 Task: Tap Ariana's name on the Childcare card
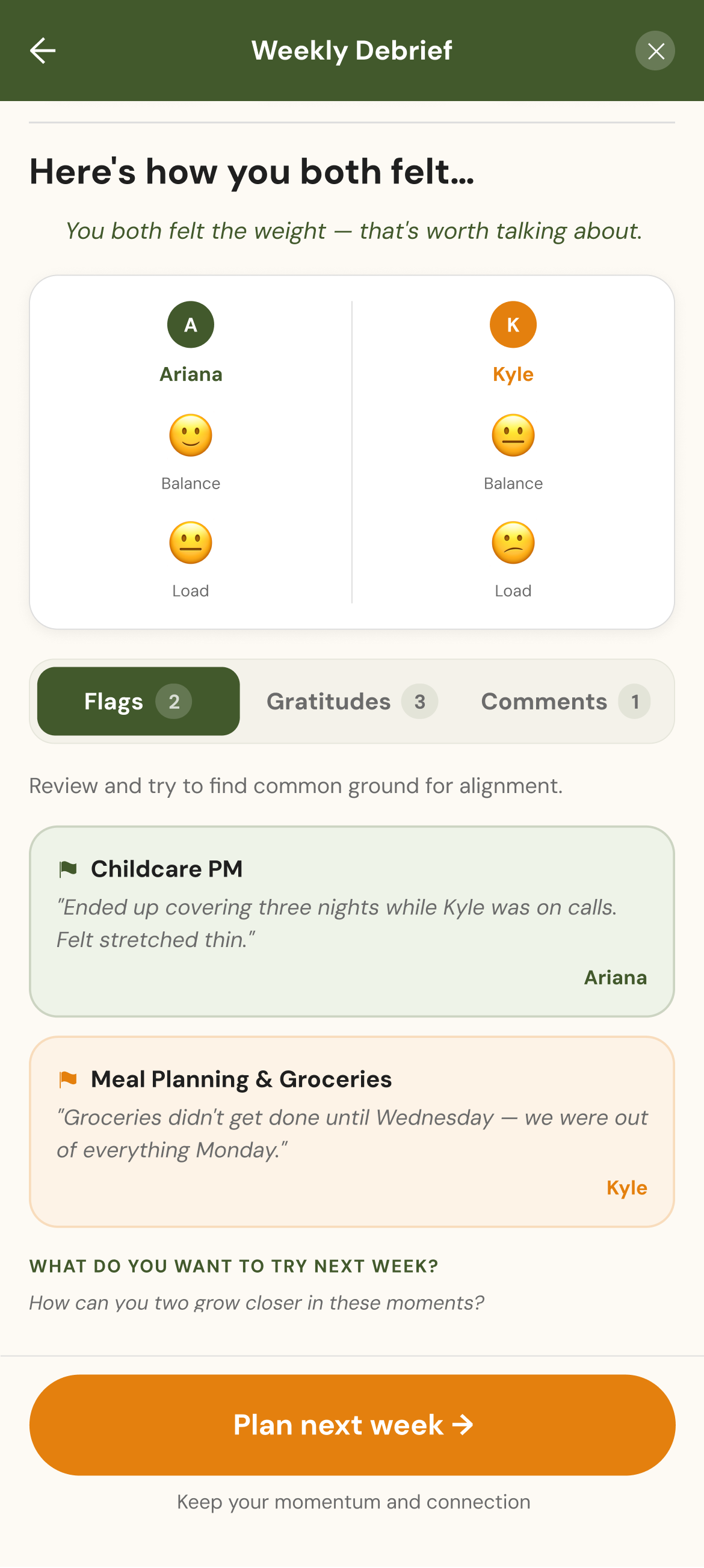[x=615, y=978]
